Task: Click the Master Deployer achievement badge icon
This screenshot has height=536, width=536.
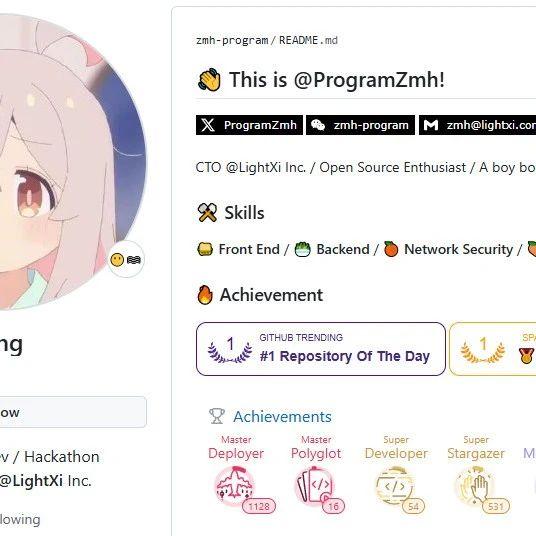Action: pyautogui.click(x=235, y=486)
